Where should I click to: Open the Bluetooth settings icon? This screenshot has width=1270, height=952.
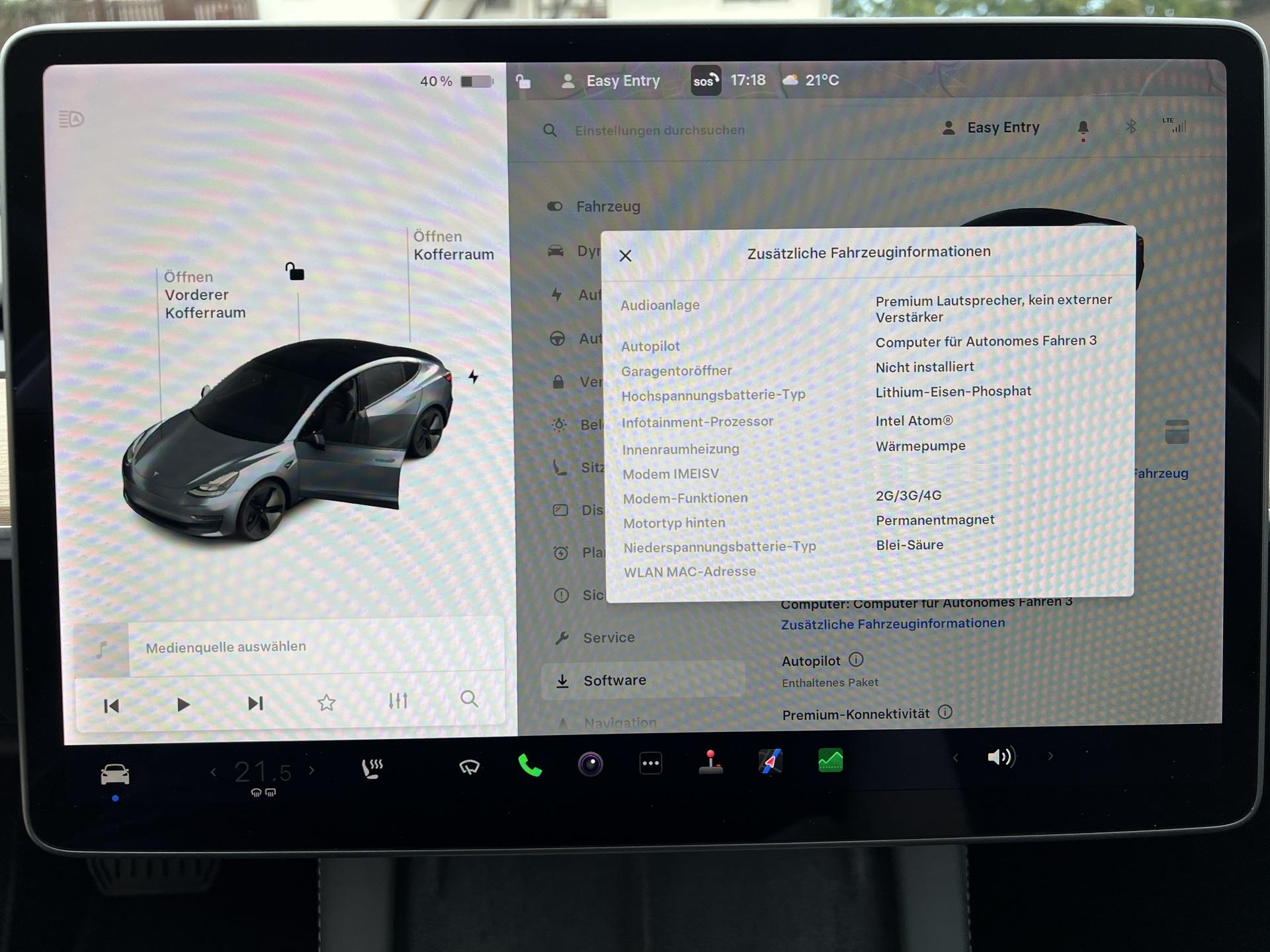click(1131, 126)
